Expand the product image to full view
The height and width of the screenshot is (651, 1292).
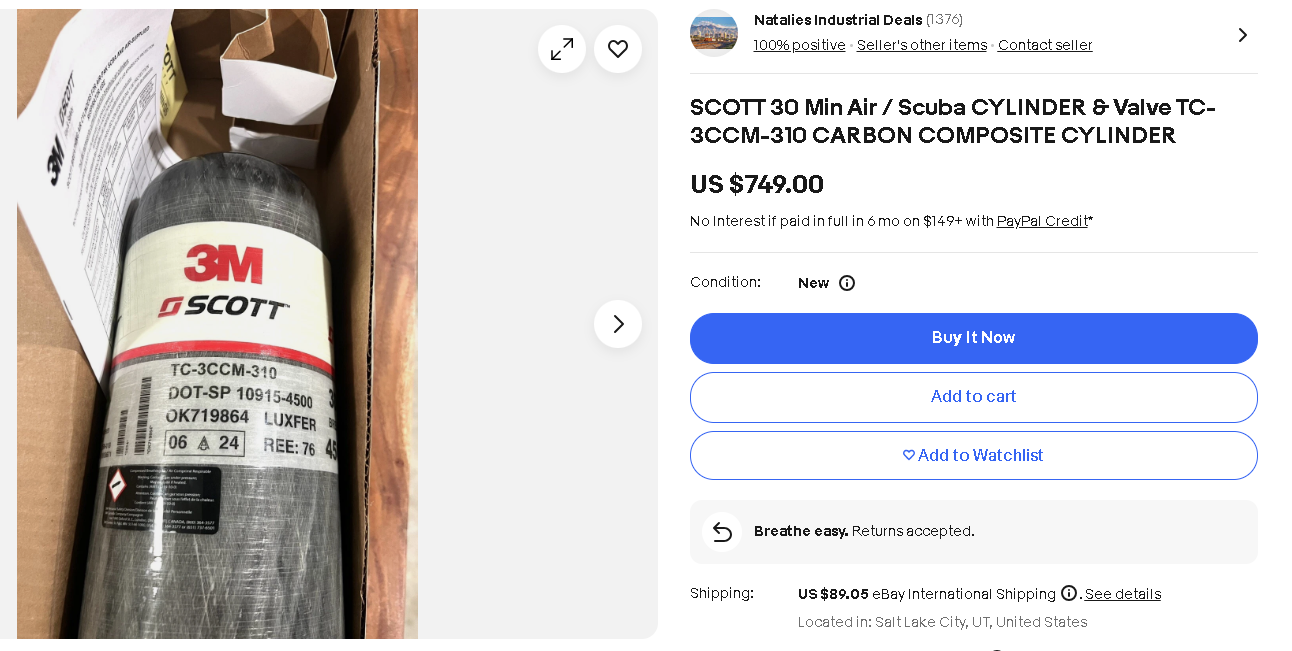coord(562,49)
